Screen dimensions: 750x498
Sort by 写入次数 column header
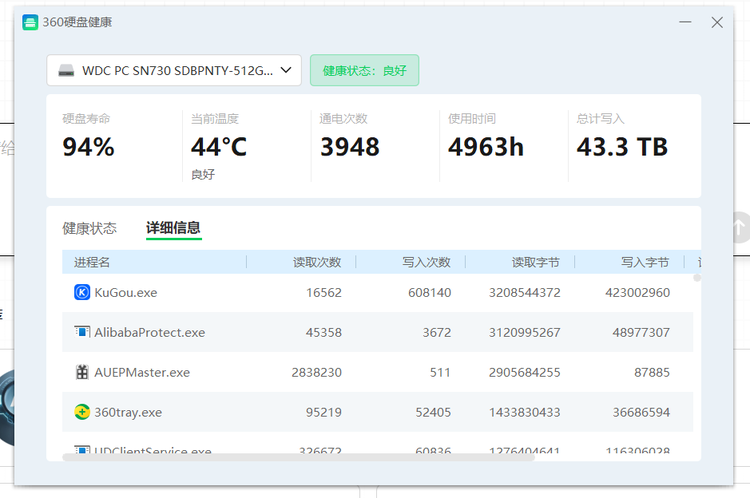[426, 262]
